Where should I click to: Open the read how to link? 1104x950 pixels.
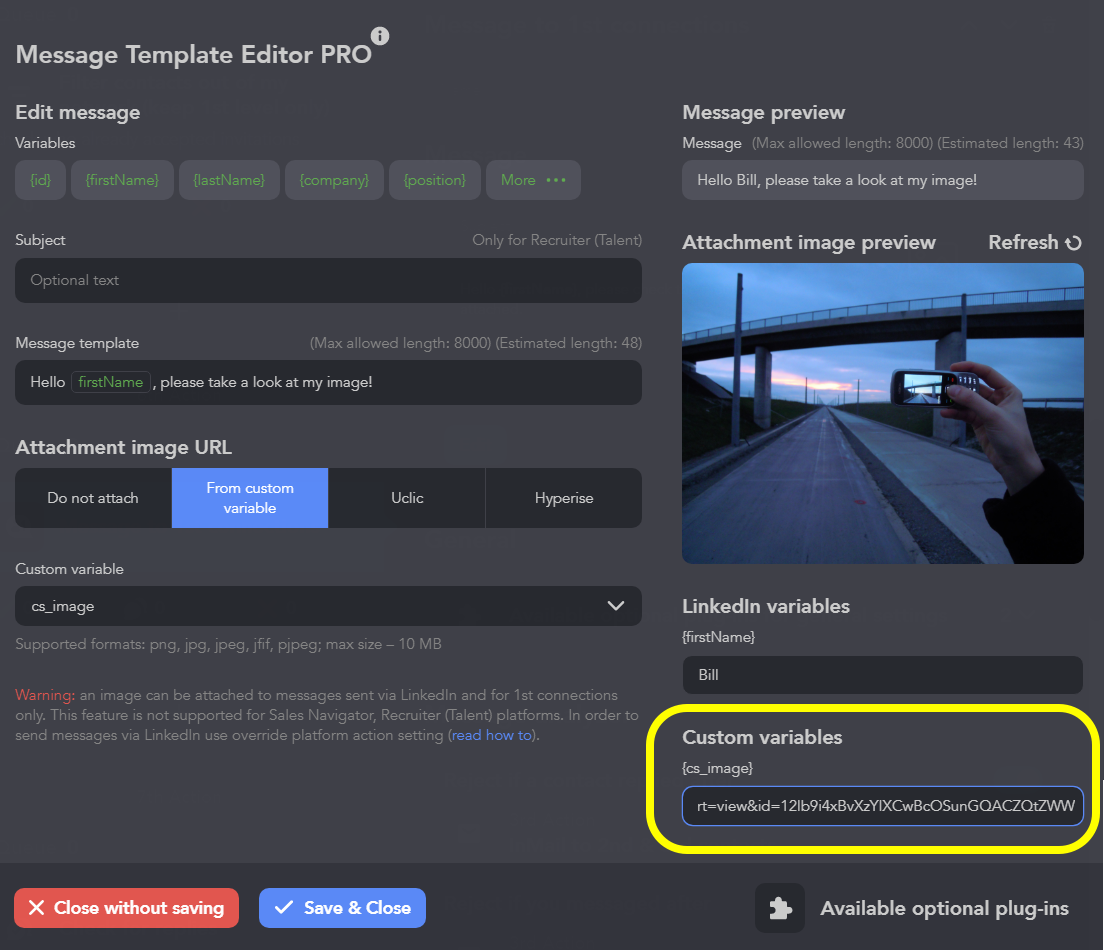491,736
